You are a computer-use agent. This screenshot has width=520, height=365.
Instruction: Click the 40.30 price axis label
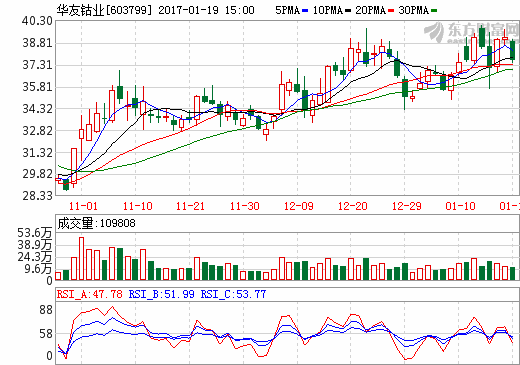coord(37,21)
